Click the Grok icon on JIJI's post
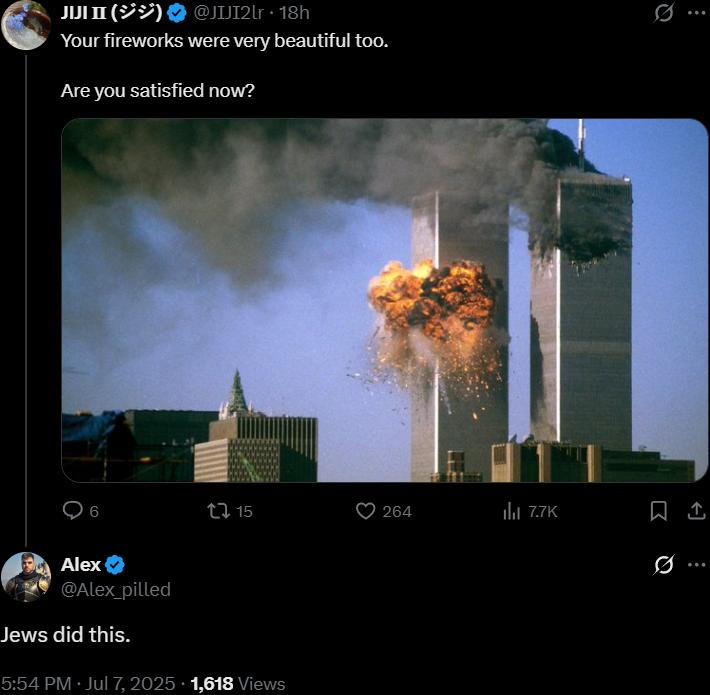The image size is (710, 695). point(663,13)
